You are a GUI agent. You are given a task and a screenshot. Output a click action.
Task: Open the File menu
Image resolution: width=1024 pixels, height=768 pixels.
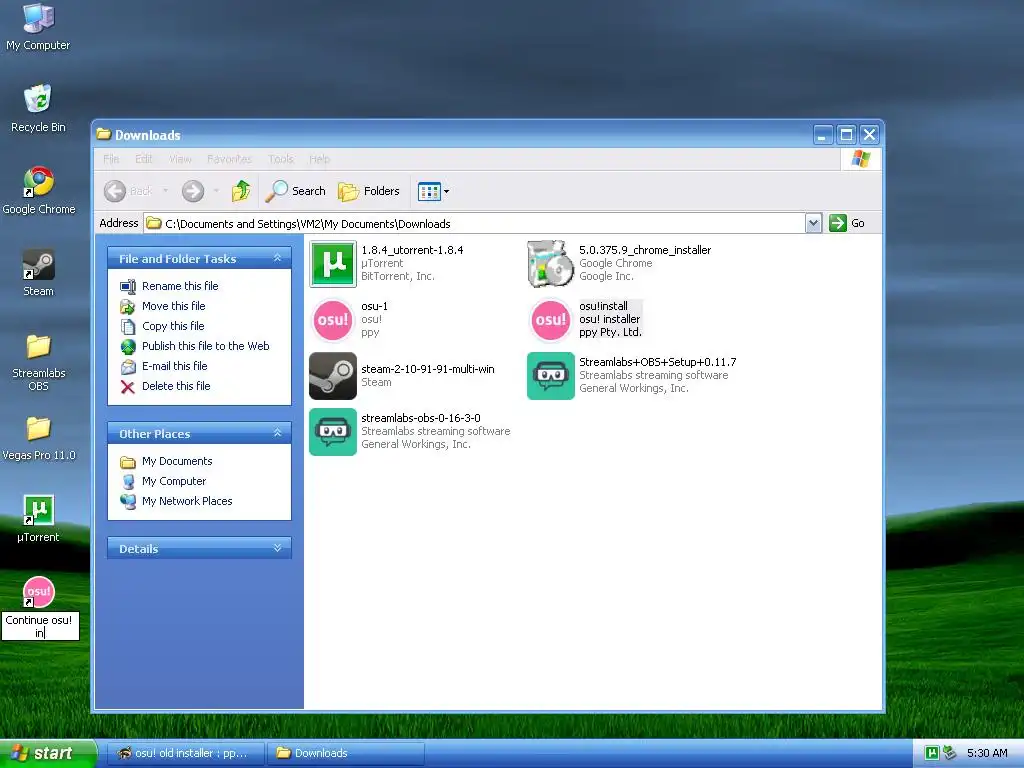[111, 159]
